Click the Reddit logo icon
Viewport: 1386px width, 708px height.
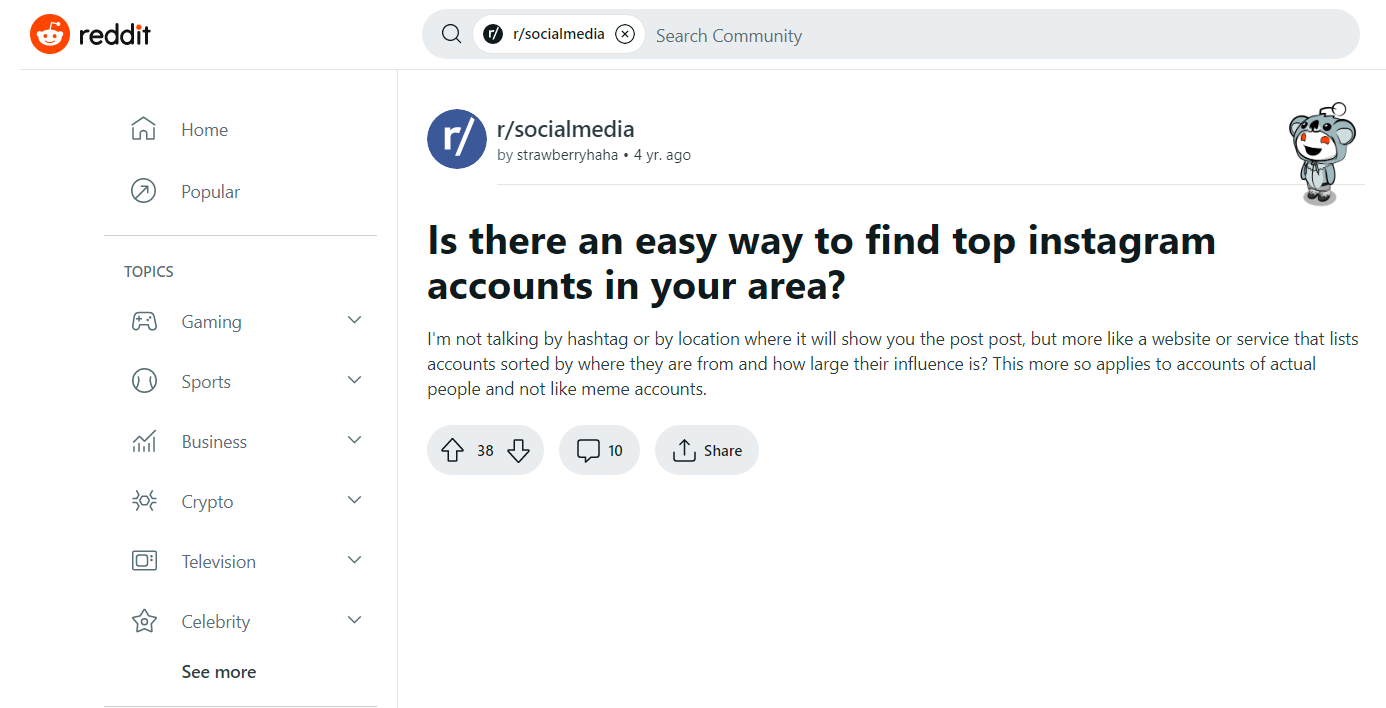coord(48,33)
